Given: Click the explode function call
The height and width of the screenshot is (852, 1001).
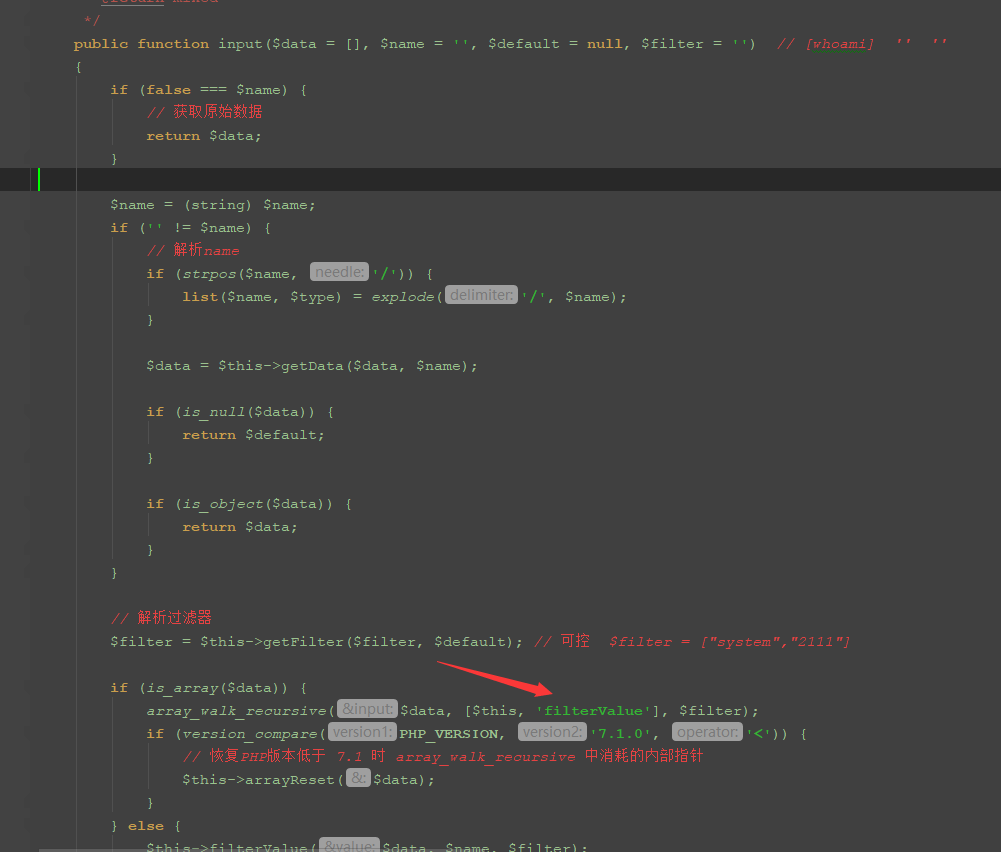Looking at the screenshot, I should tap(402, 297).
